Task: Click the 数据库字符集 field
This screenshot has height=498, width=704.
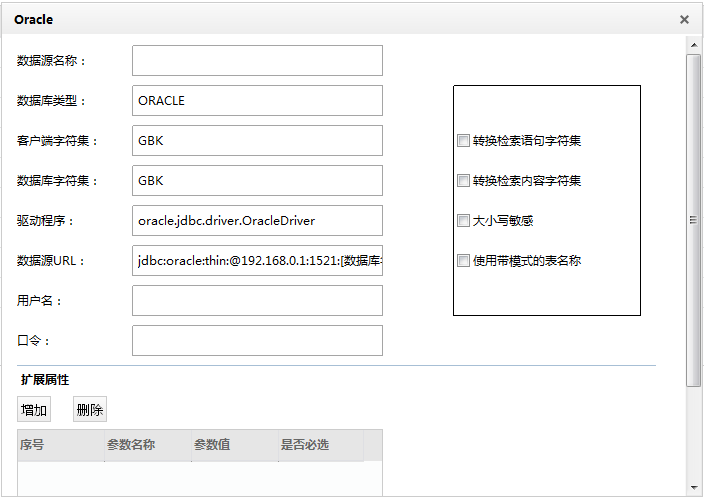Action: (257, 181)
